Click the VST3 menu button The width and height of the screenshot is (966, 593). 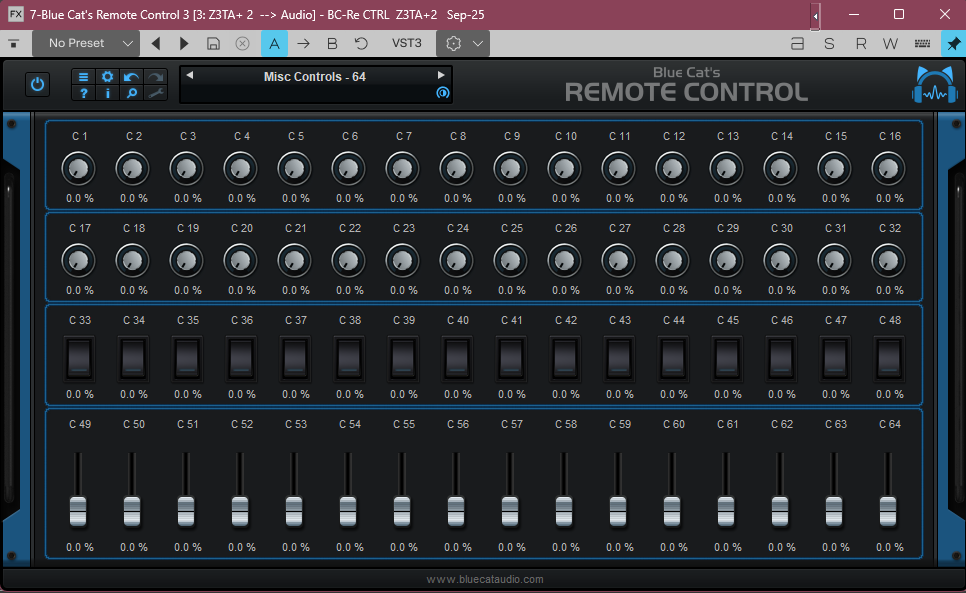coord(407,43)
